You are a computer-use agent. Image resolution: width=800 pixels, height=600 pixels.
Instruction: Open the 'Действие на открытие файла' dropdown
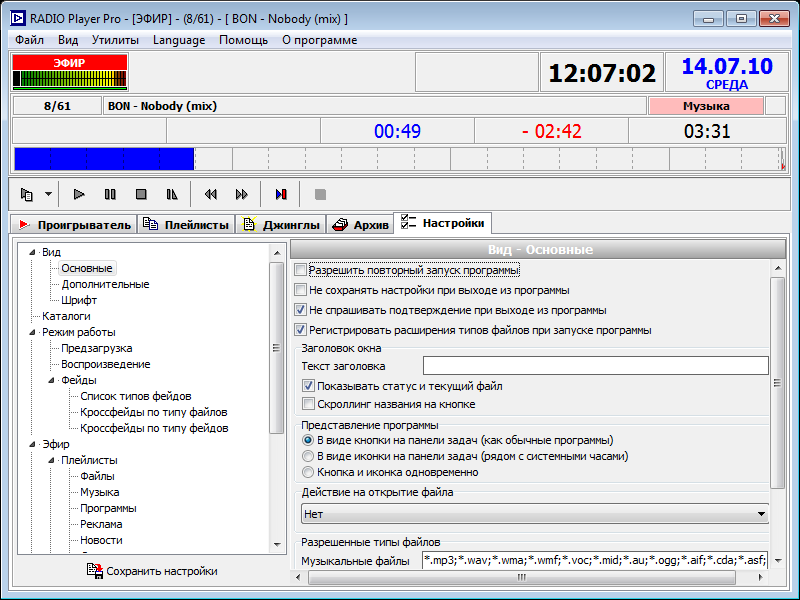535,514
